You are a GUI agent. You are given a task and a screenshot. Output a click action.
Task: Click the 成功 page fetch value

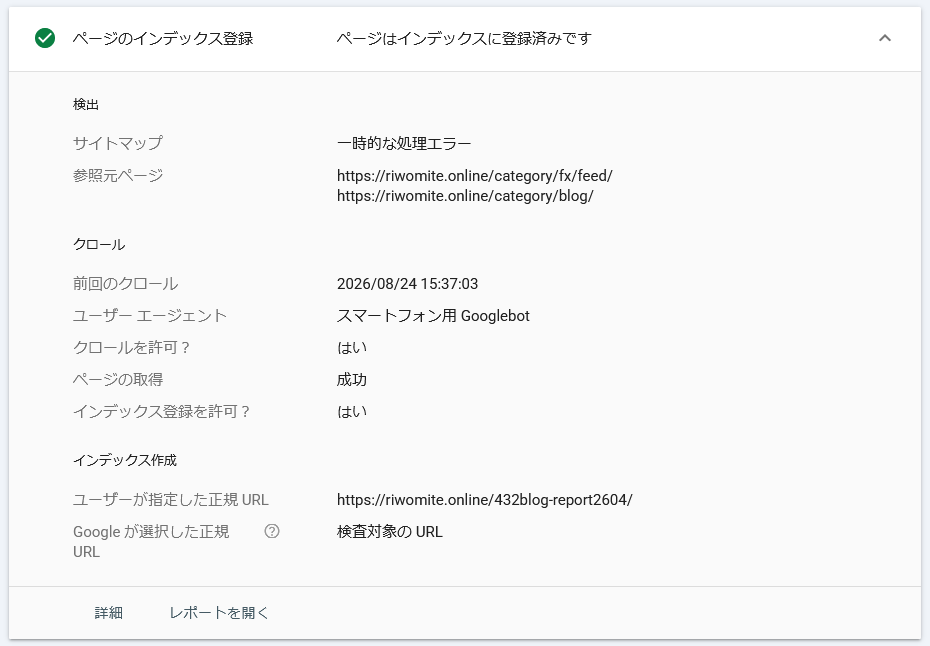[352, 380]
